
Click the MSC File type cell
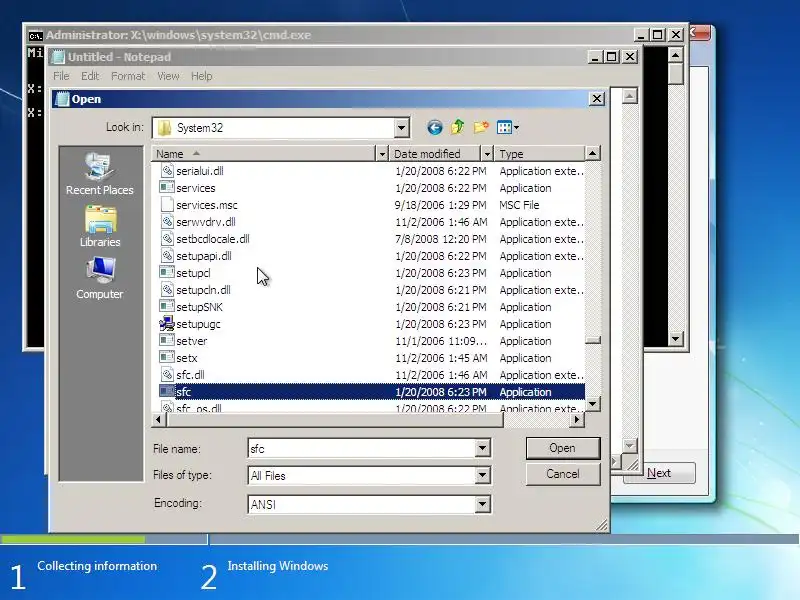coord(519,205)
